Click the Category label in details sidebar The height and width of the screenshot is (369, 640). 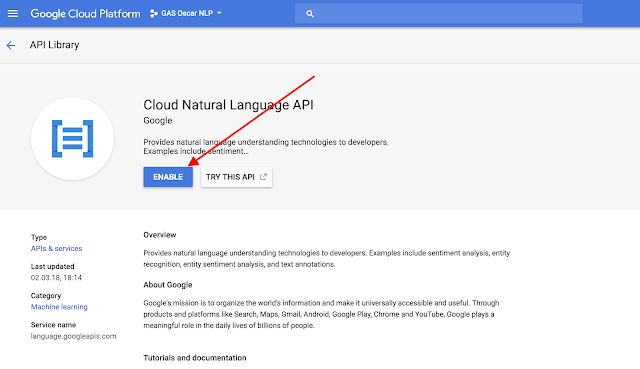(46, 296)
